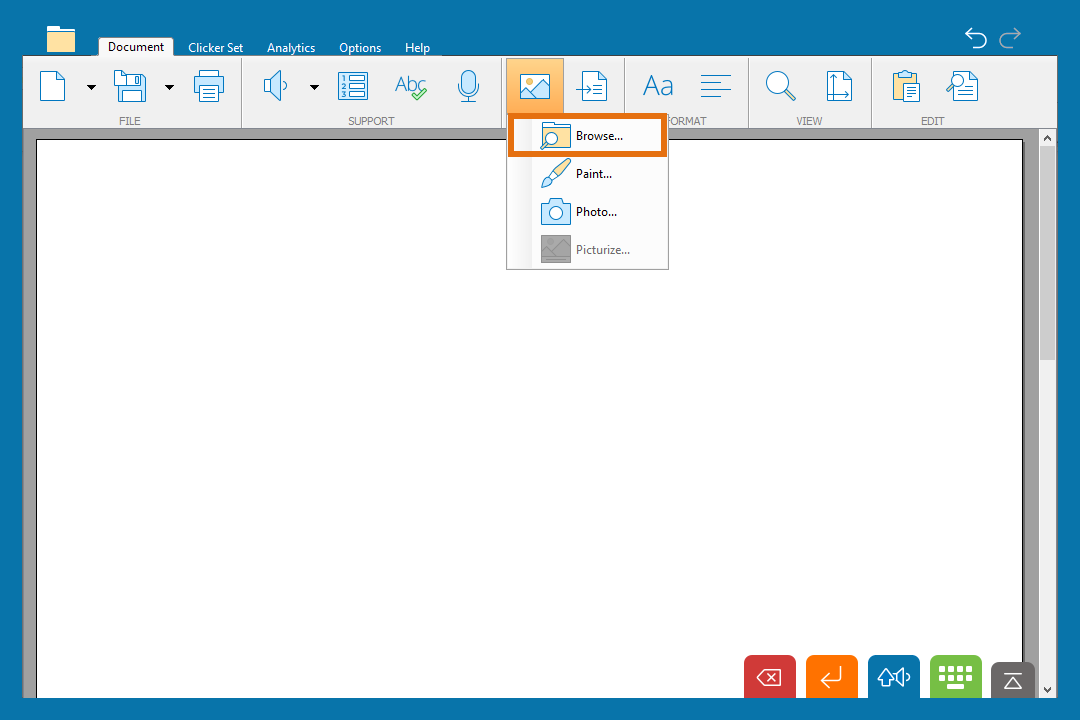Click the microphone voice recording icon

click(x=468, y=87)
